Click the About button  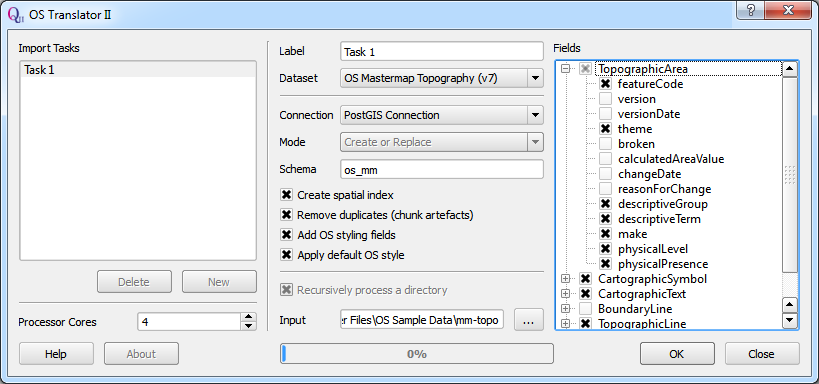tap(141, 354)
